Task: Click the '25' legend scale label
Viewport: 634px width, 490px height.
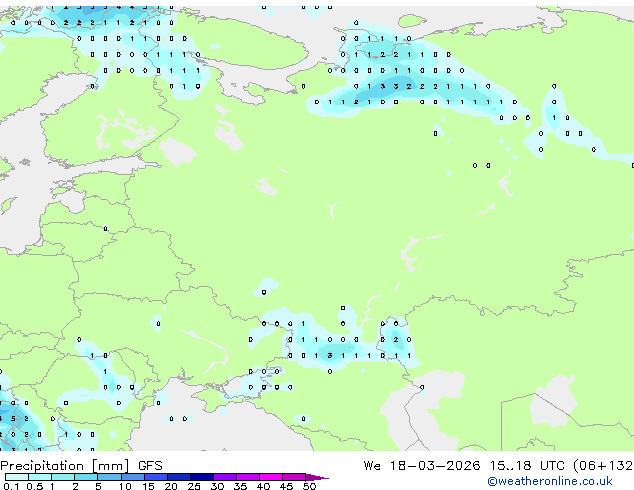Action: (x=194, y=486)
